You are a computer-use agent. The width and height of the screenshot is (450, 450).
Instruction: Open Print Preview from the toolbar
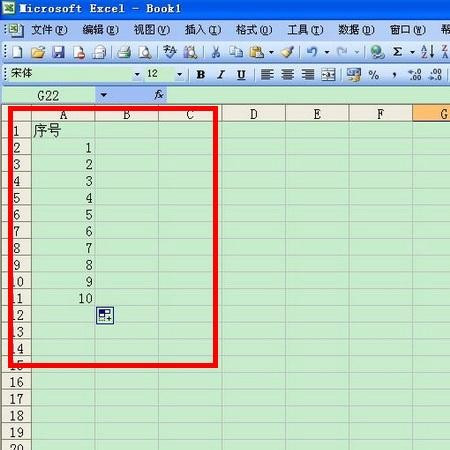145,52
